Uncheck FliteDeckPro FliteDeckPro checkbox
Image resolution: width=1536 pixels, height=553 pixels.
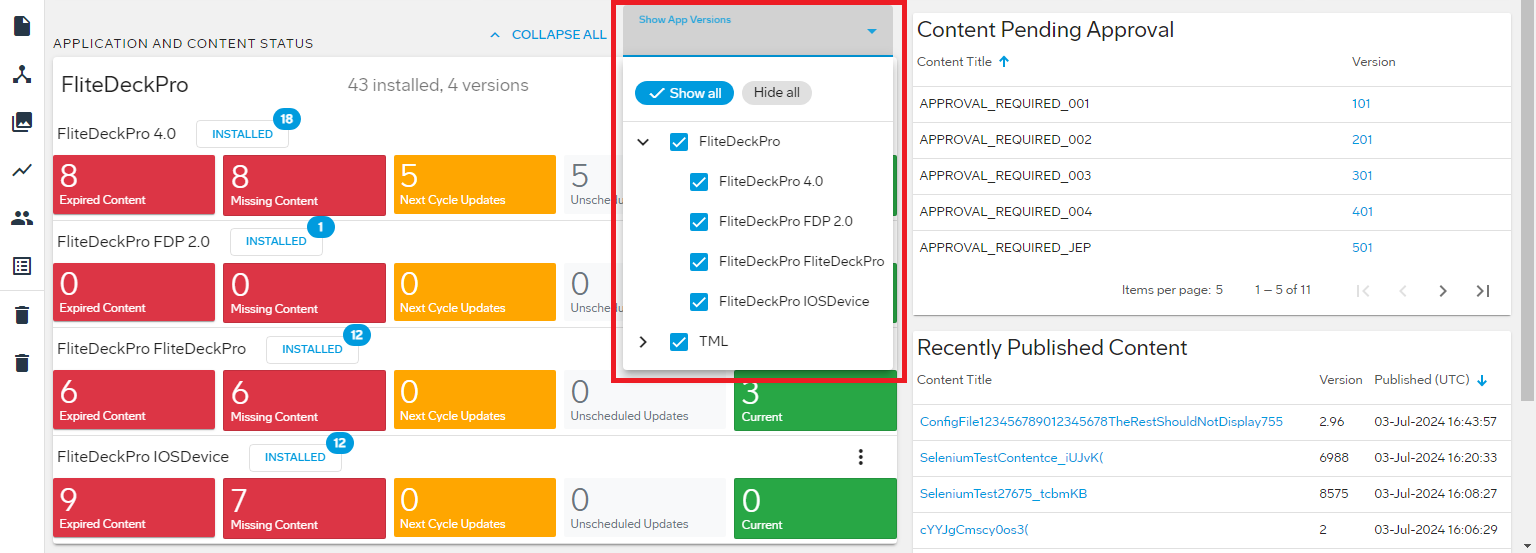tap(699, 262)
